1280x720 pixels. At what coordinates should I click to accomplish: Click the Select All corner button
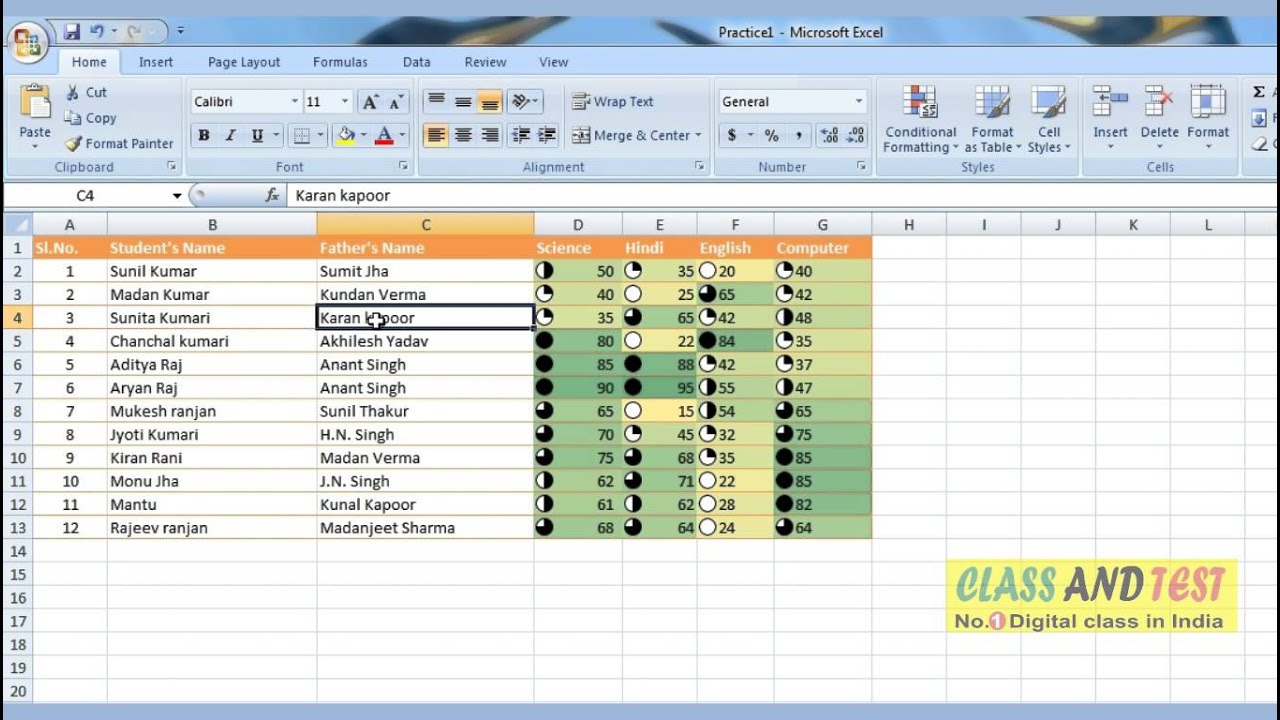click(17, 225)
